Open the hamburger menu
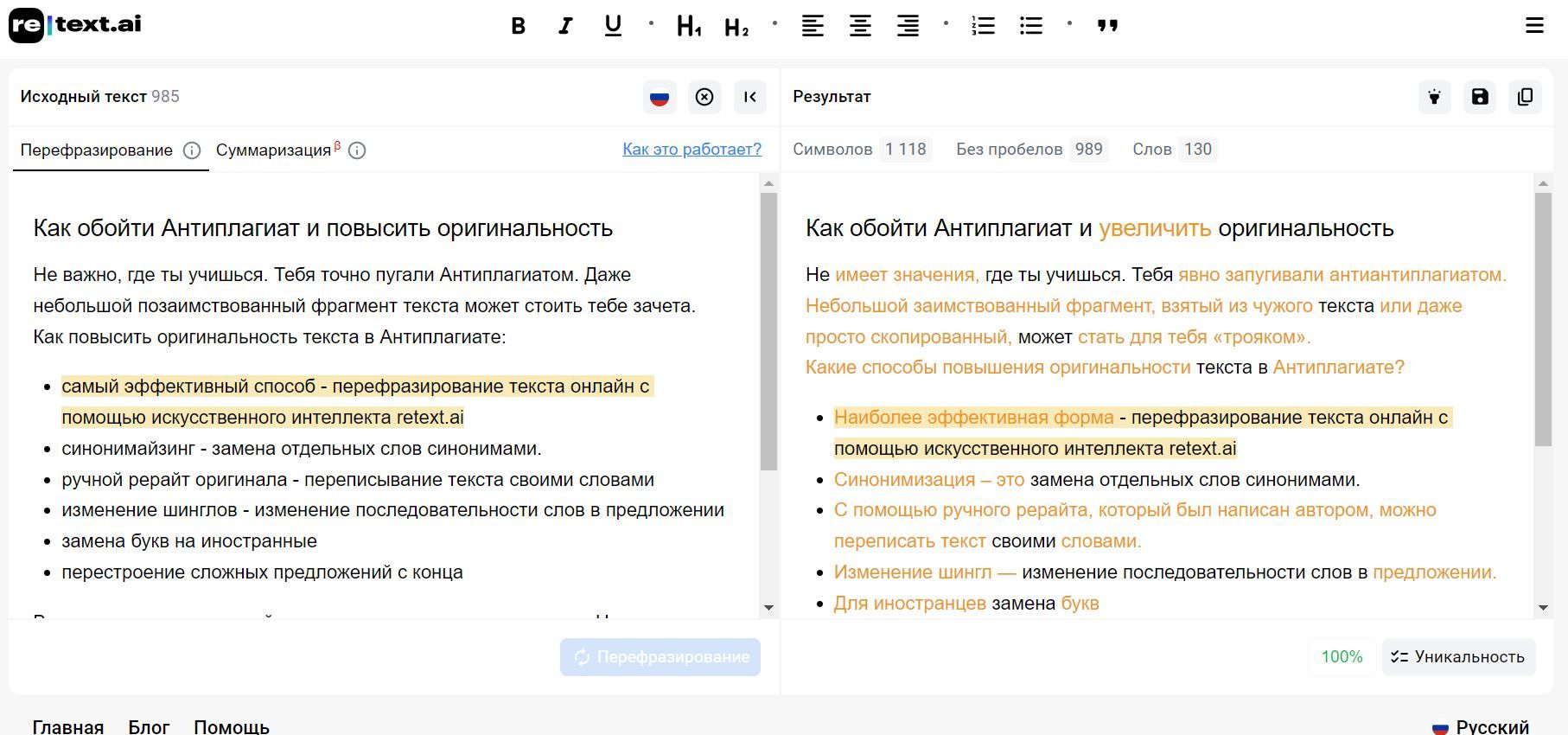Screen dimensions: 1568x735 click(1534, 25)
